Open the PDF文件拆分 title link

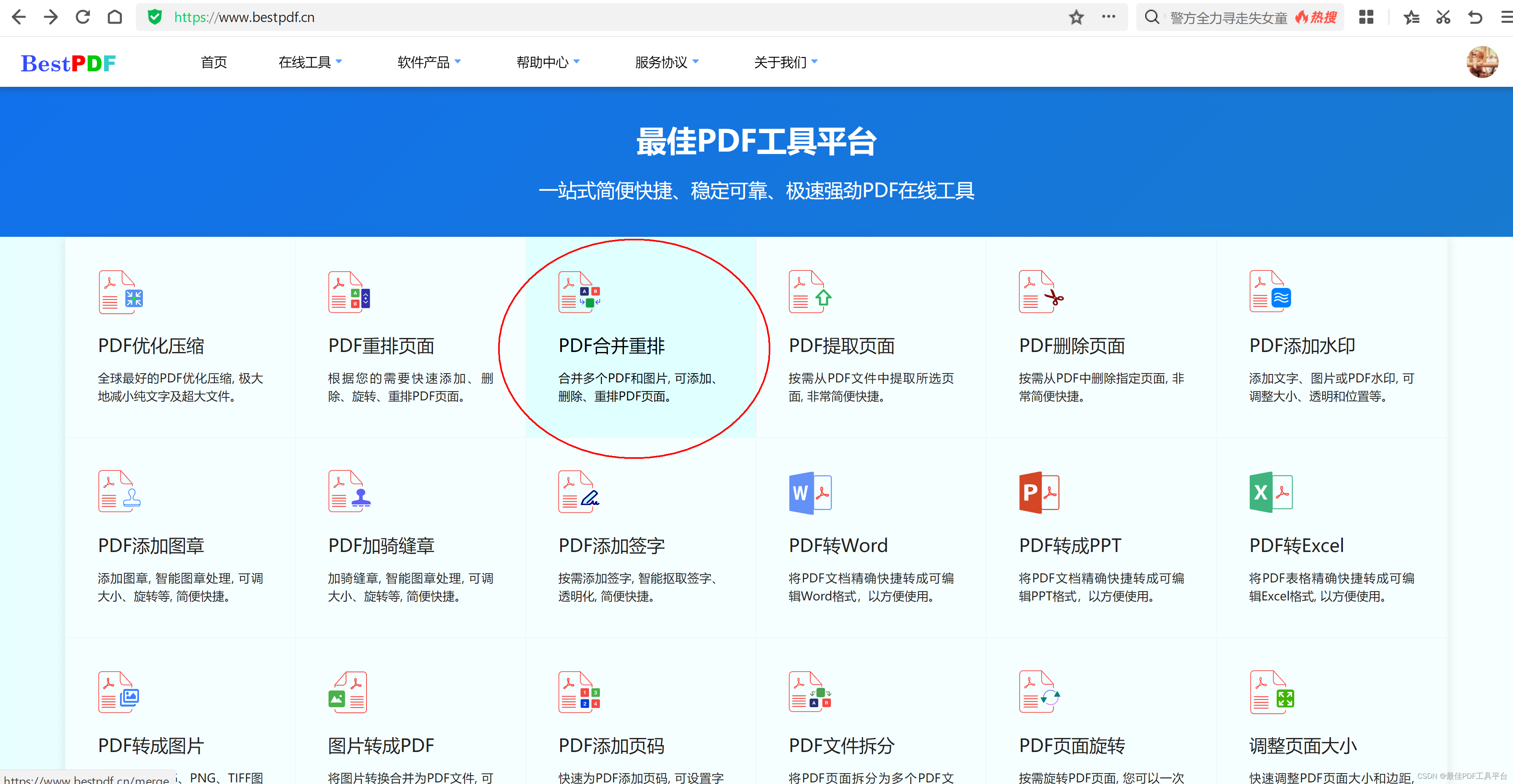[x=842, y=746]
